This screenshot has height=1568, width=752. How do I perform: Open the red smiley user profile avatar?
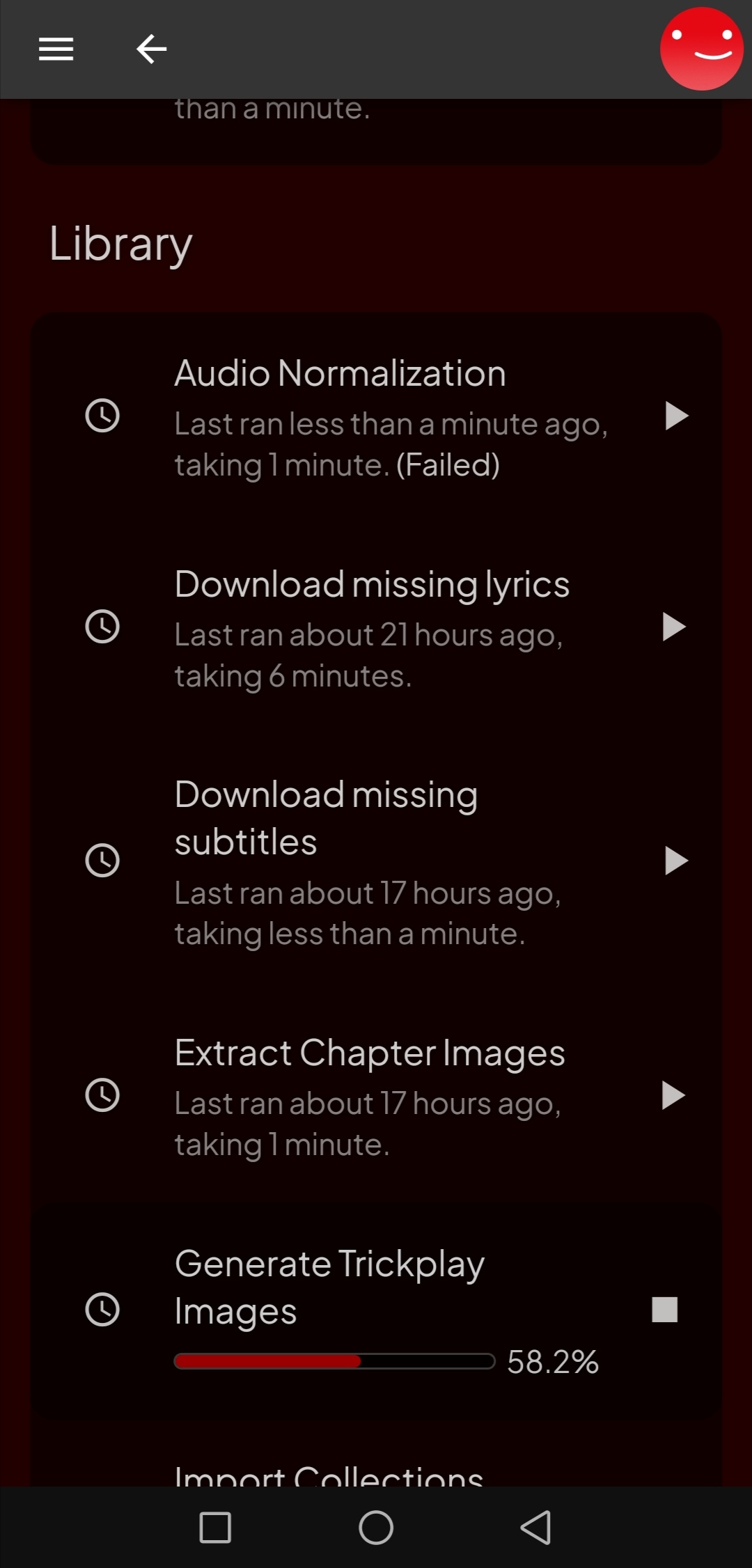click(x=701, y=49)
